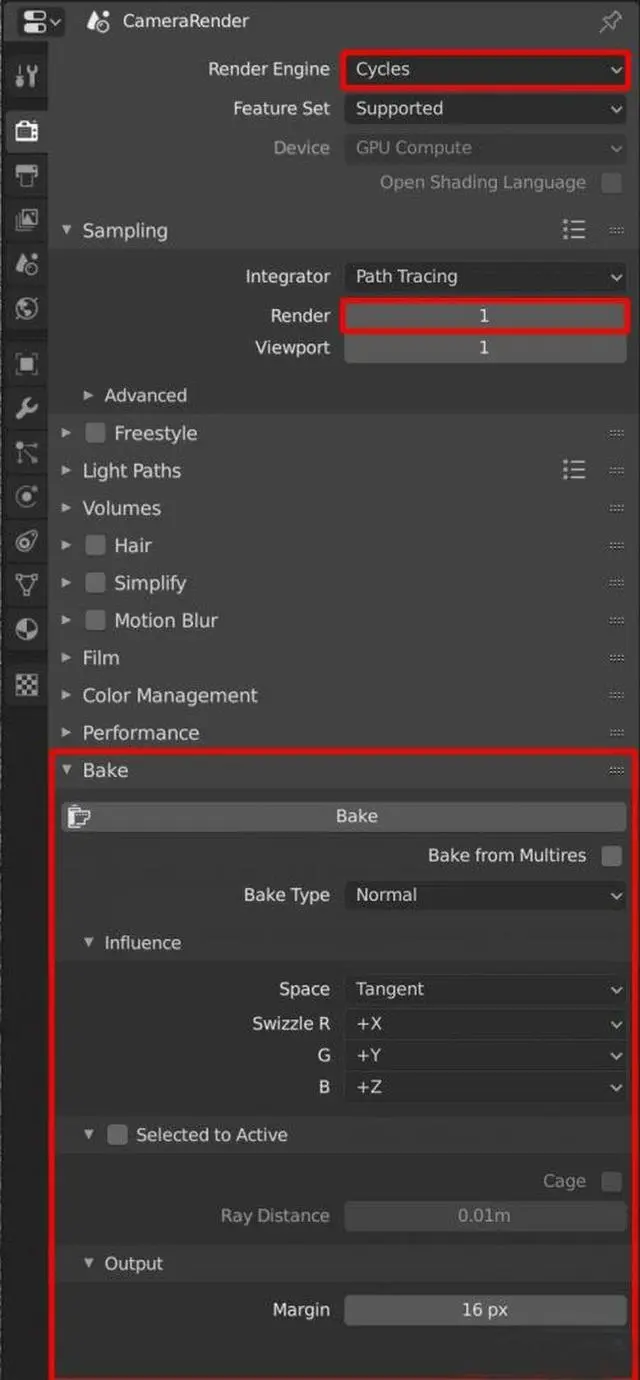Switch to Output properties printer icon
The image size is (640, 1380).
point(26,177)
